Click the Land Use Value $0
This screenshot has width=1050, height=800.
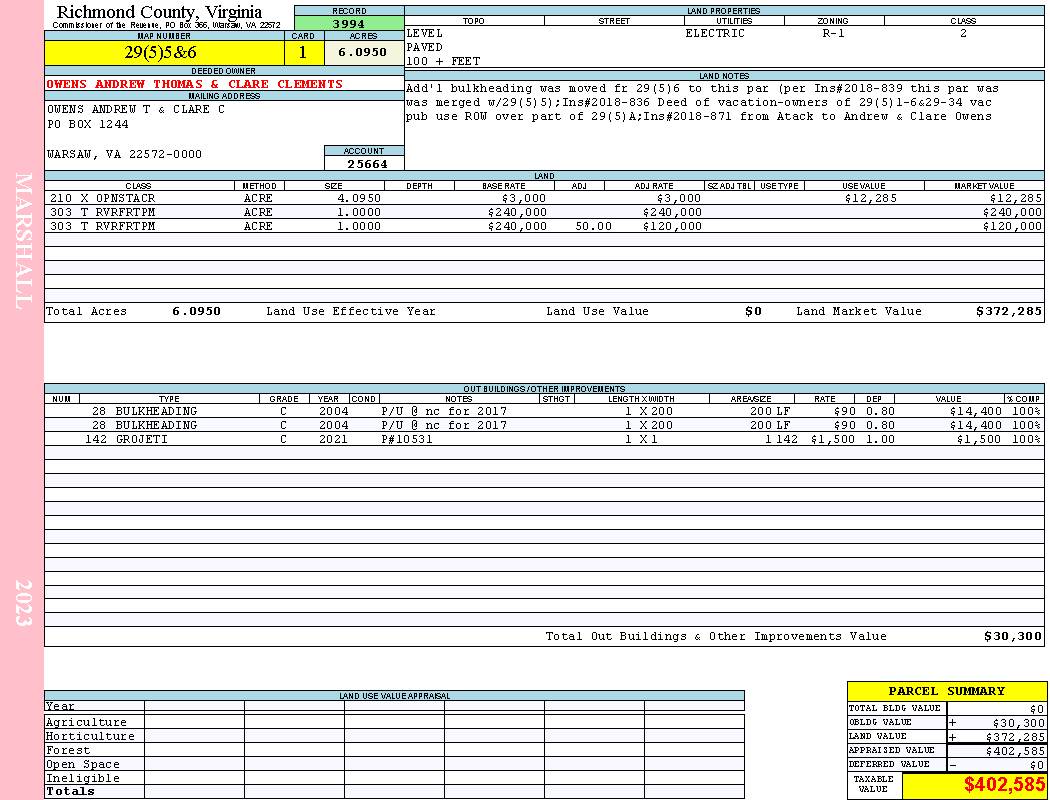point(753,312)
